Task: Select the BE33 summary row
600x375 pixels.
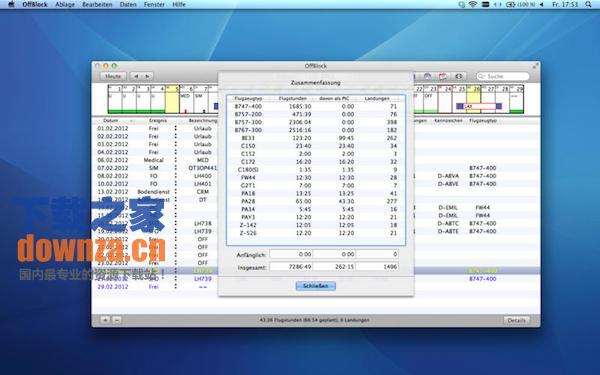Action: click(316, 138)
